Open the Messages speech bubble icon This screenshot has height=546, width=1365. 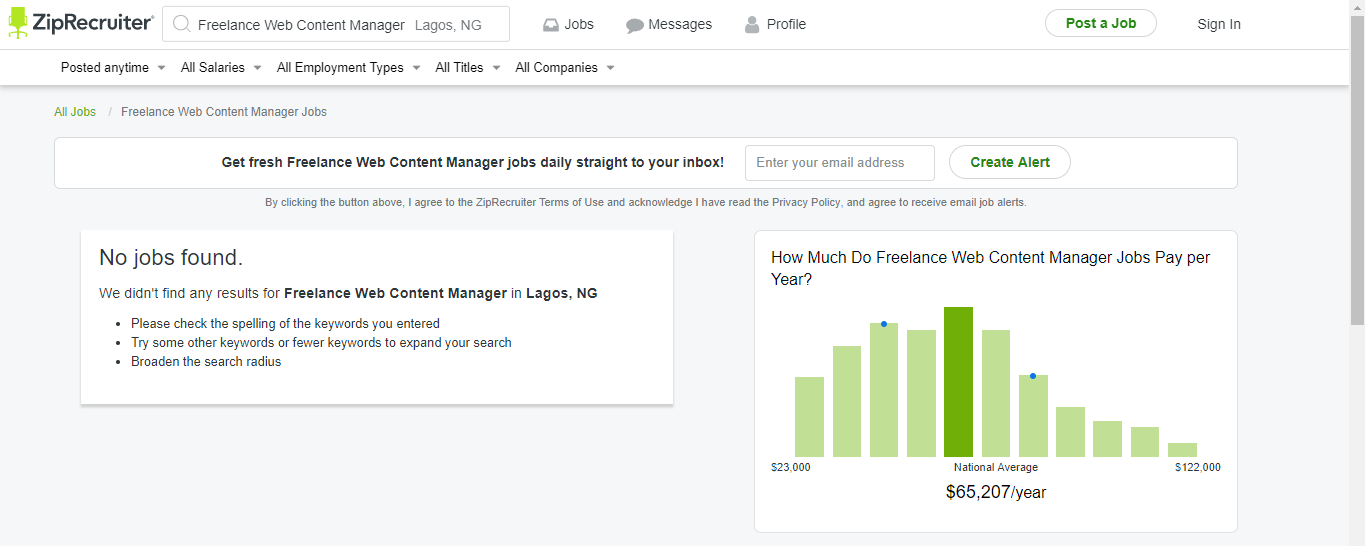tap(635, 25)
